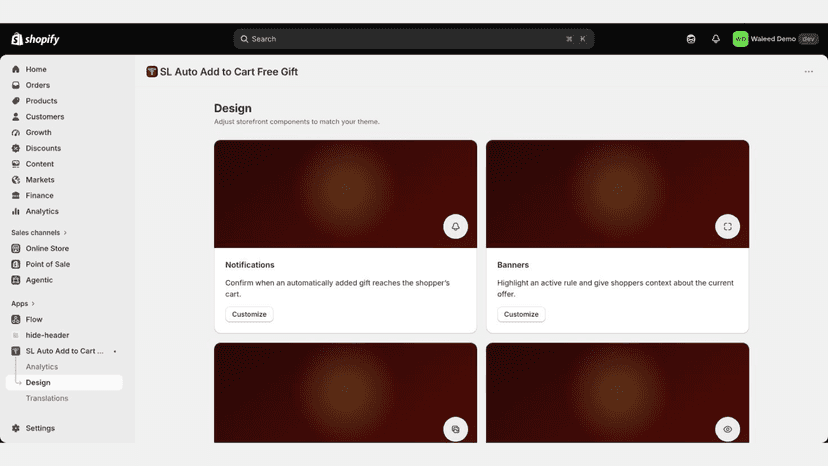Open the Translations sub-item
Image resolution: width=828 pixels, height=466 pixels.
[x=47, y=398]
